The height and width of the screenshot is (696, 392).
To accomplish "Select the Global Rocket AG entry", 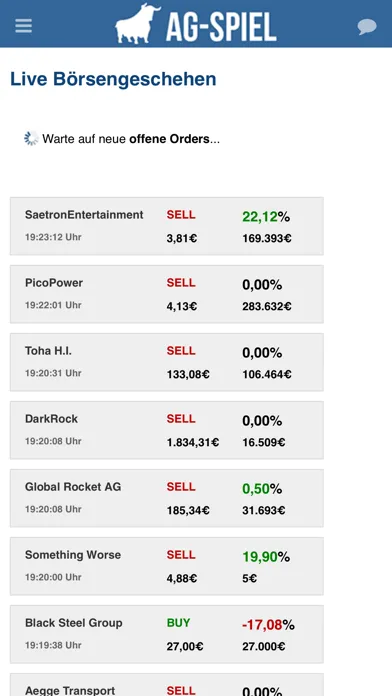I will [x=167, y=498].
